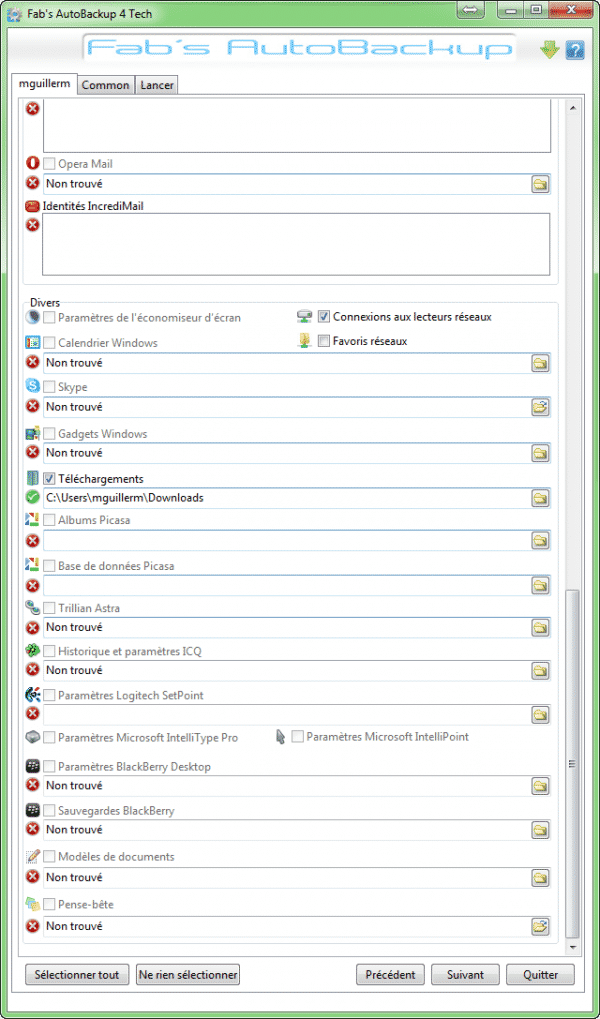The image size is (600, 1019).
Task: Uncheck the Téléchargements checkbox
Action: [x=49, y=478]
